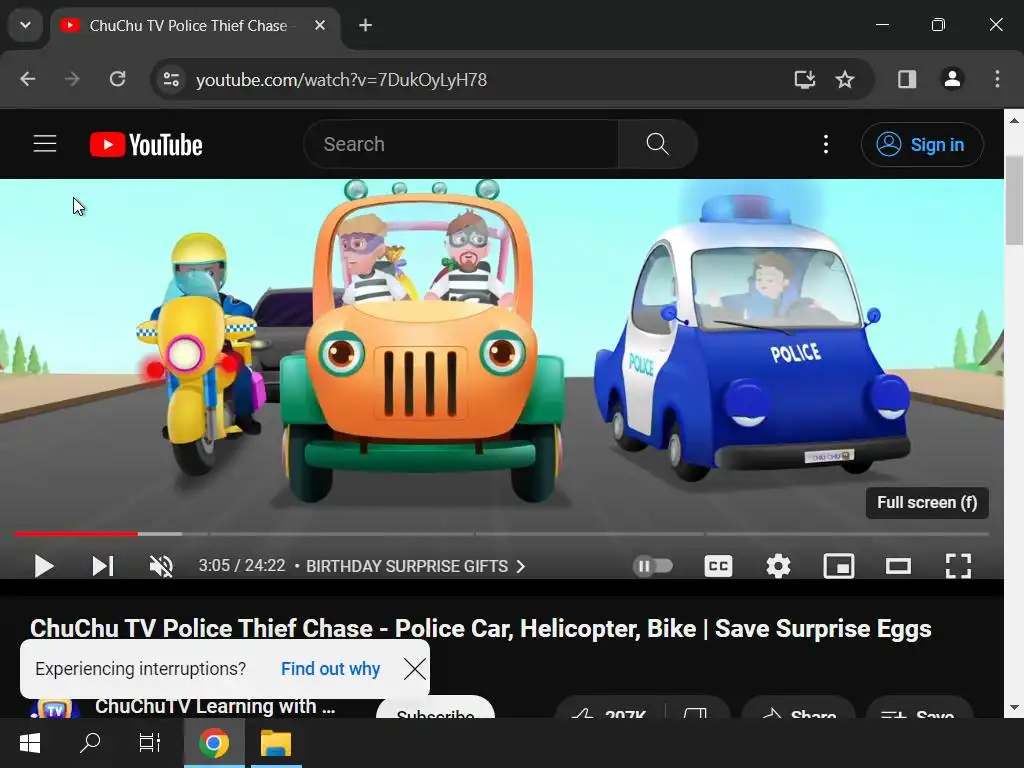Focus the YouTube Search field
The image size is (1024, 768).
click(460, 144)
